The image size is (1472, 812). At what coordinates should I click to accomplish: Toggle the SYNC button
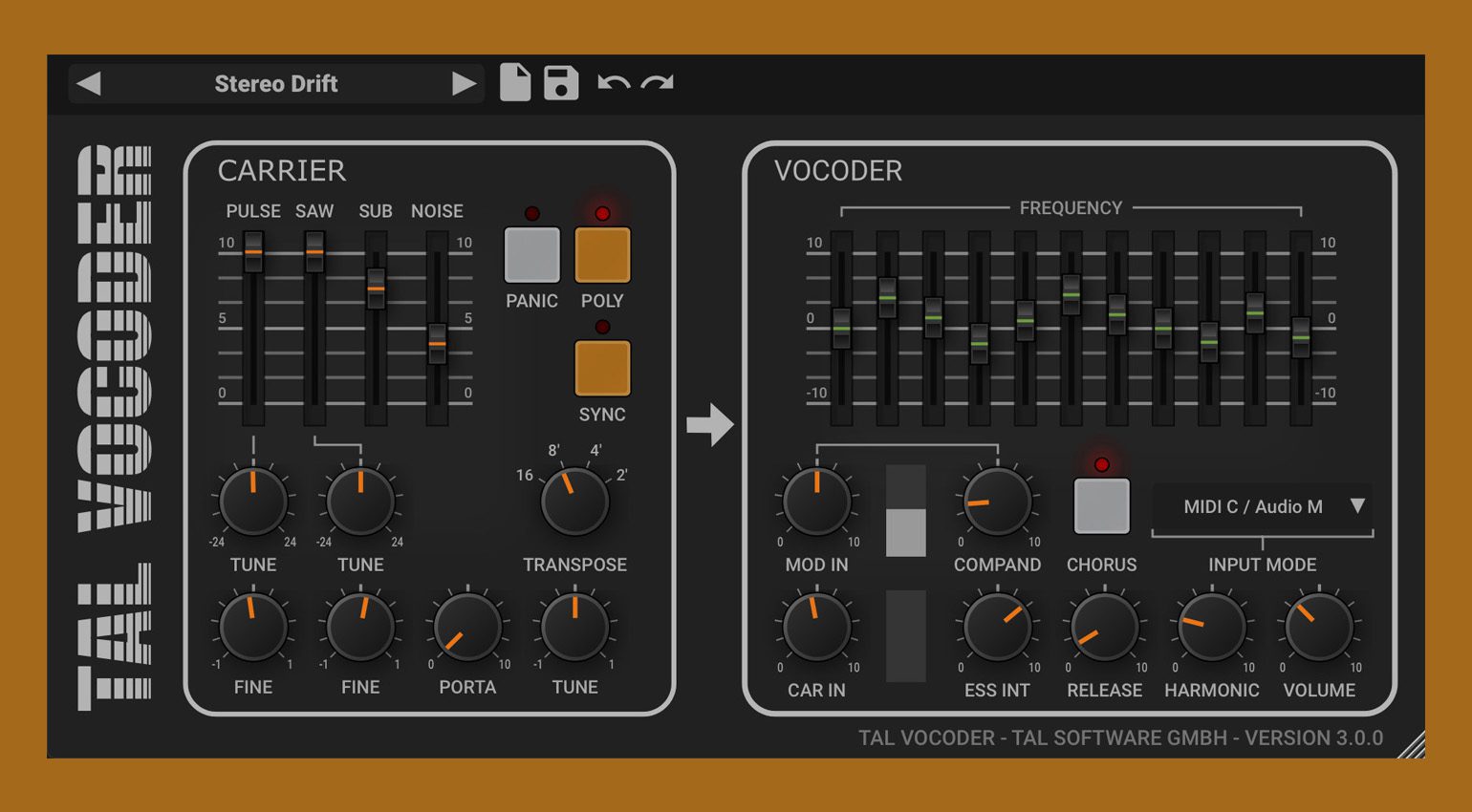coord(602,369)
